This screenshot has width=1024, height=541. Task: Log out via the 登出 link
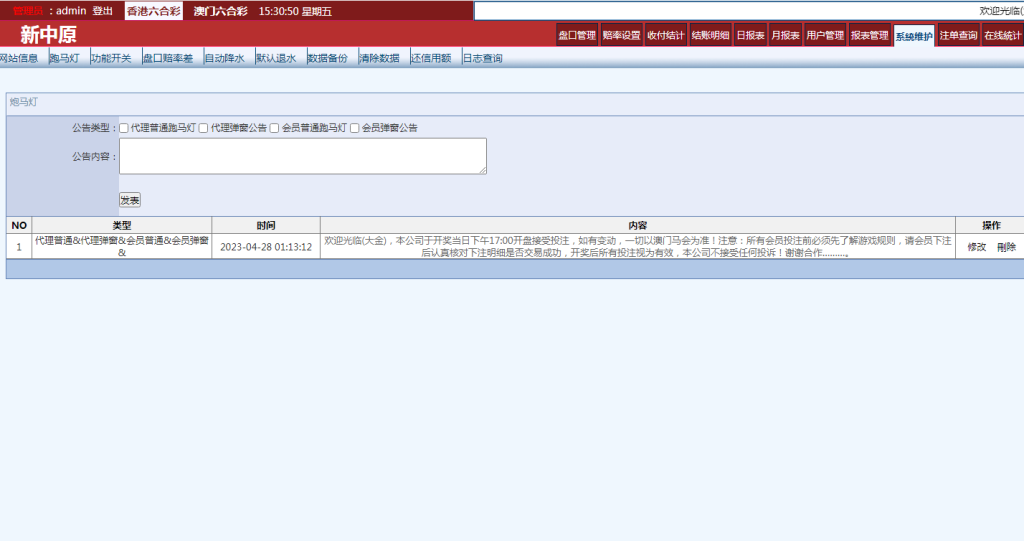(x=102, y=11)
